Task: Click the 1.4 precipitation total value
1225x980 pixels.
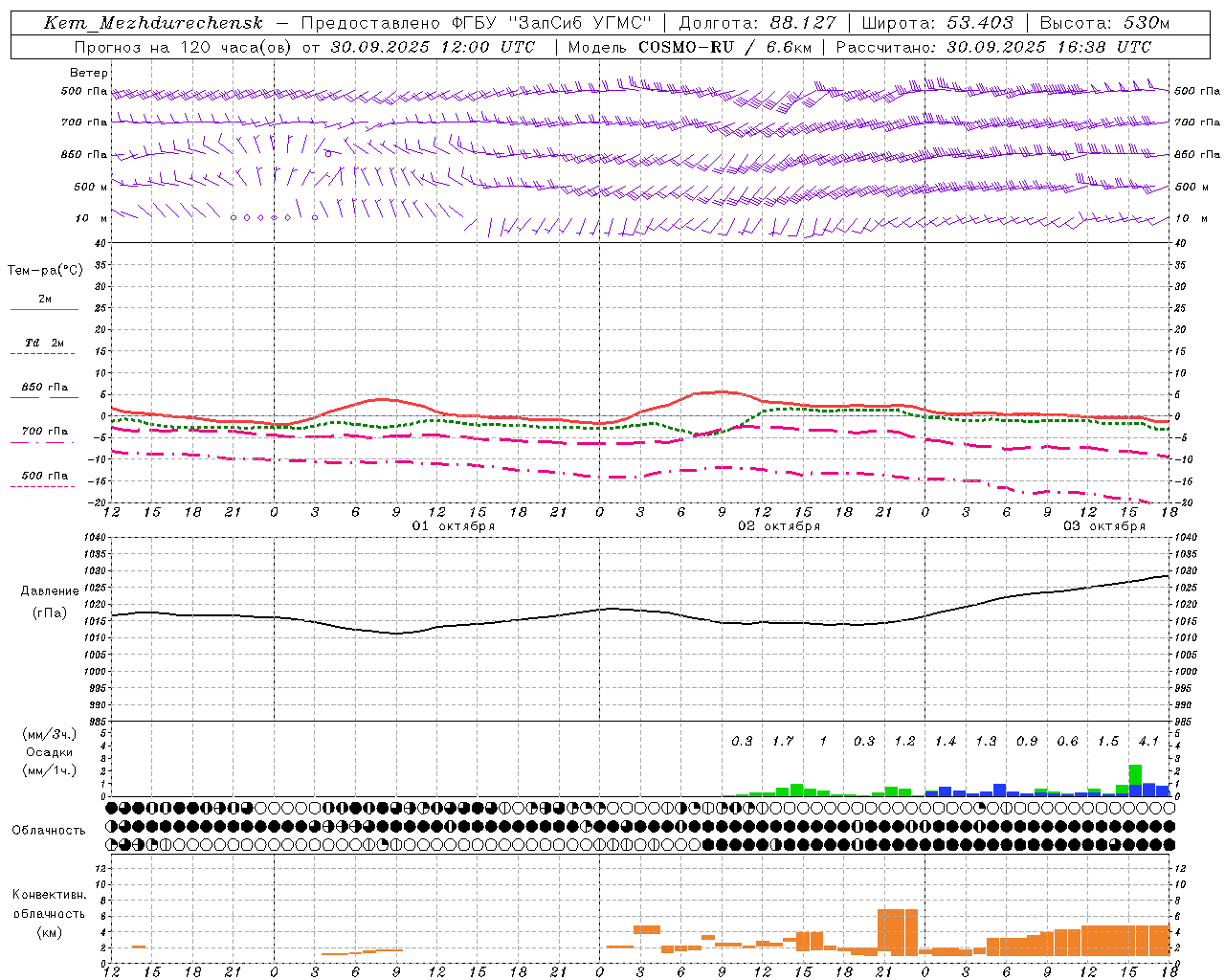Action: [x=946, y=741]
